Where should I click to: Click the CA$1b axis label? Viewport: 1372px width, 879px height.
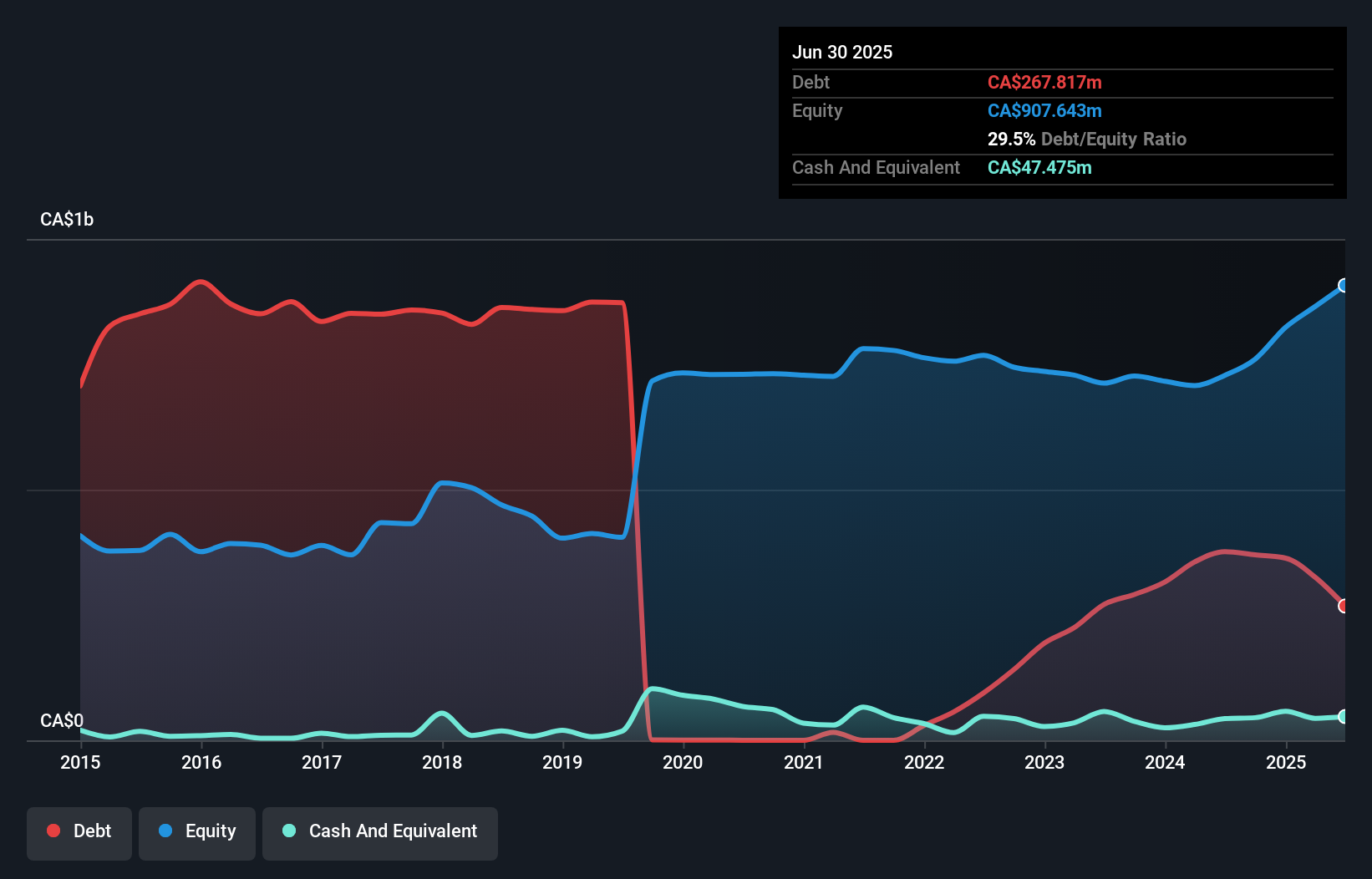click(67, 219)
